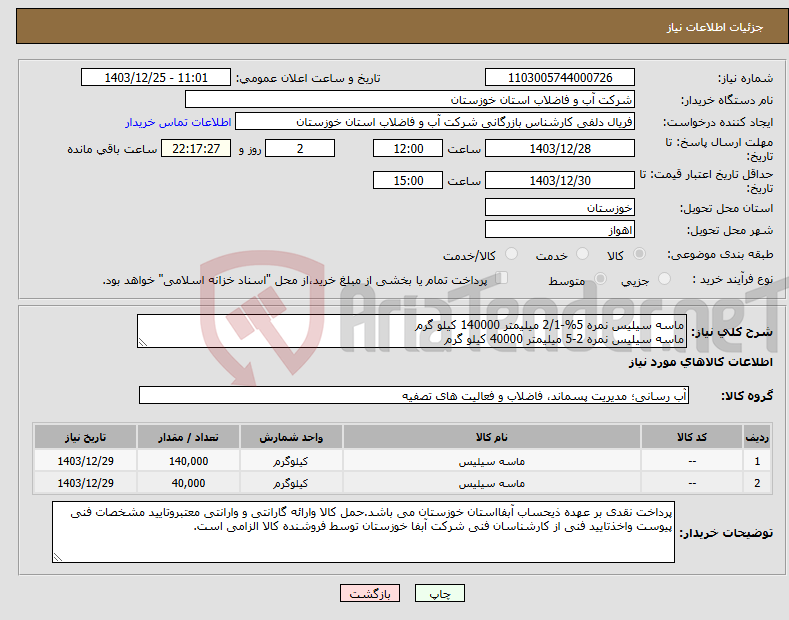
Task: Click quantity cell 140,000
Action: click(189, 461)
